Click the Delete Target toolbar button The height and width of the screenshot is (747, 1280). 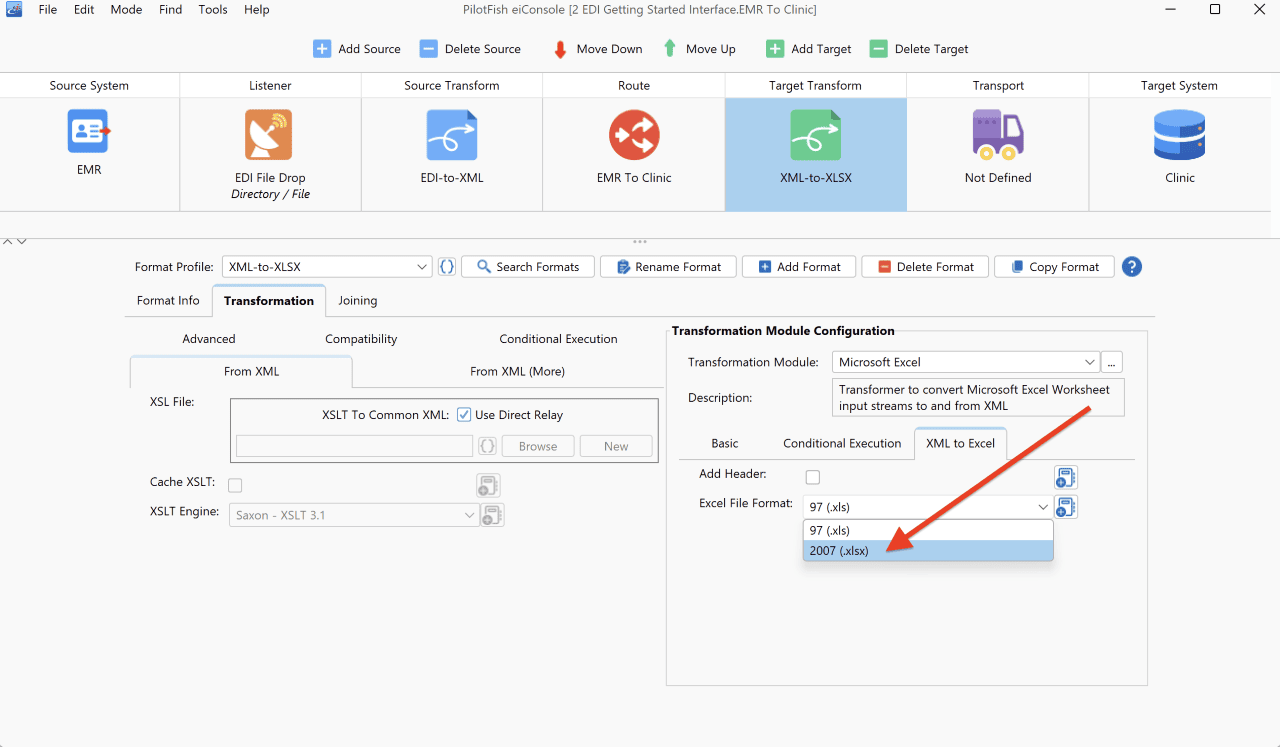(919, 49)
